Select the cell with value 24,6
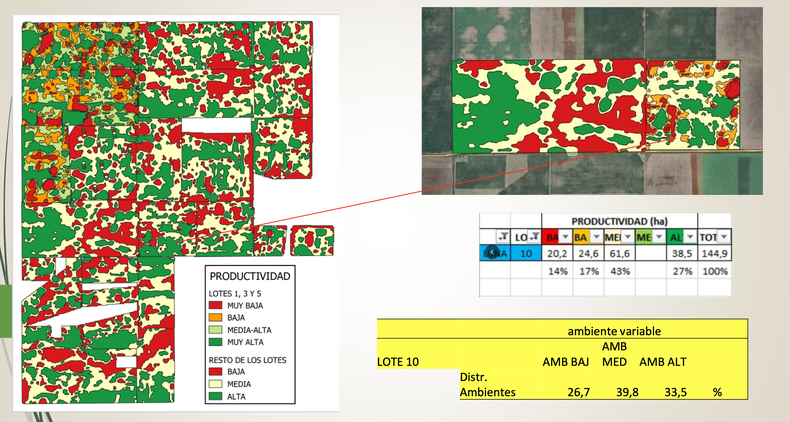 tap(588, 253)
